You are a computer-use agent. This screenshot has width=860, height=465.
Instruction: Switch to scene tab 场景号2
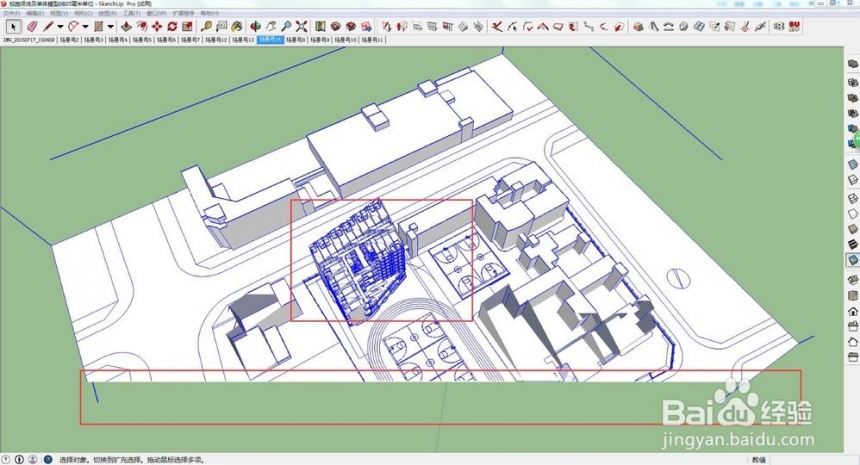pyautogui.click(x=70, y=40)
